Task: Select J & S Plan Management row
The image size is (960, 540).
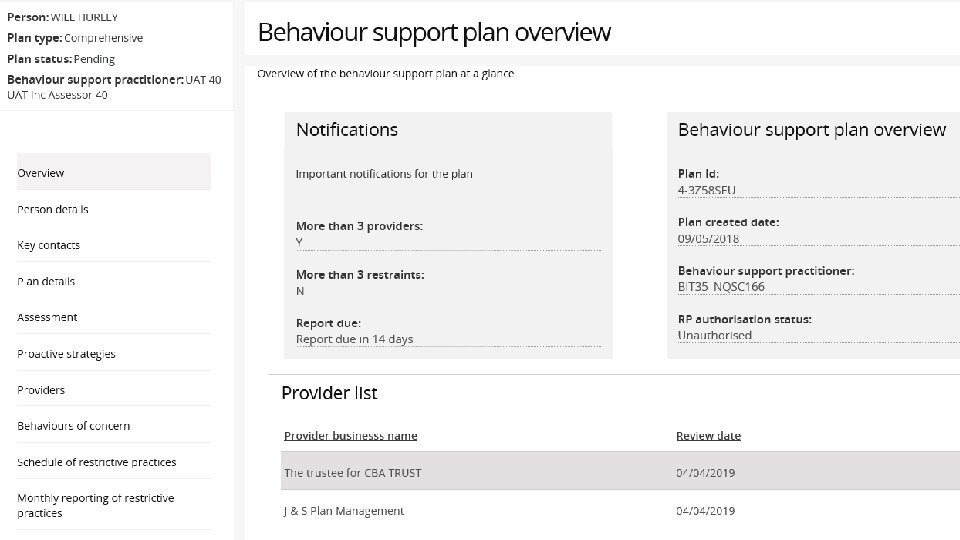Action: pyautogui.click(x=344, y=511)
